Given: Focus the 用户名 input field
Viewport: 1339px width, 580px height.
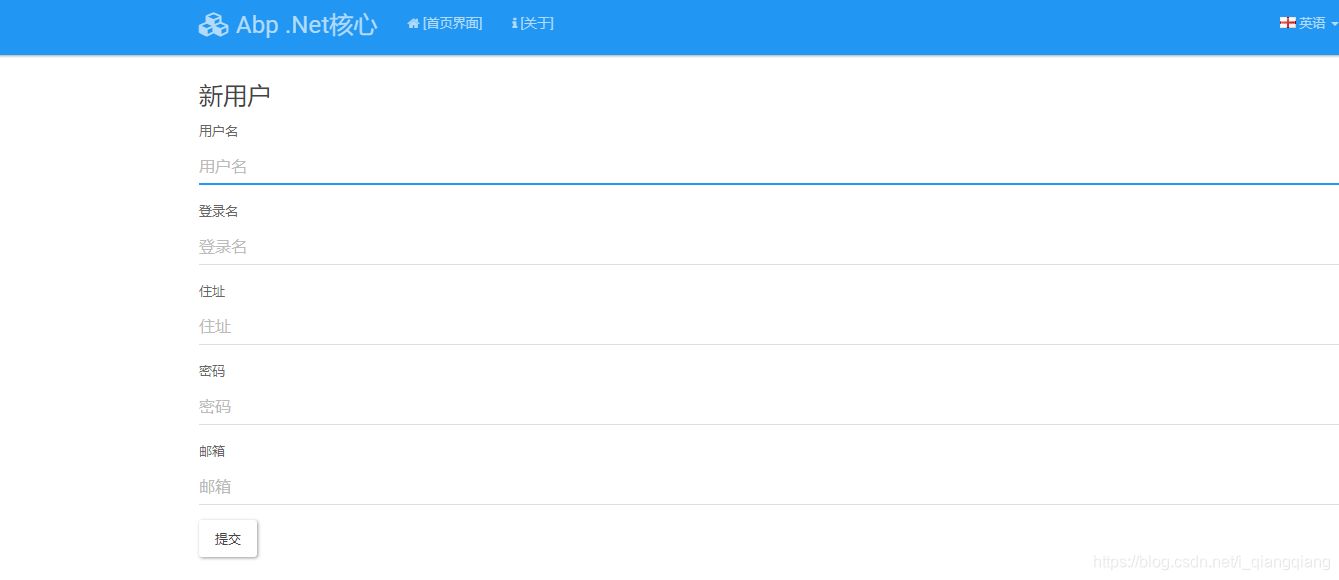Looking at the screenshot, I should point(769,167).
